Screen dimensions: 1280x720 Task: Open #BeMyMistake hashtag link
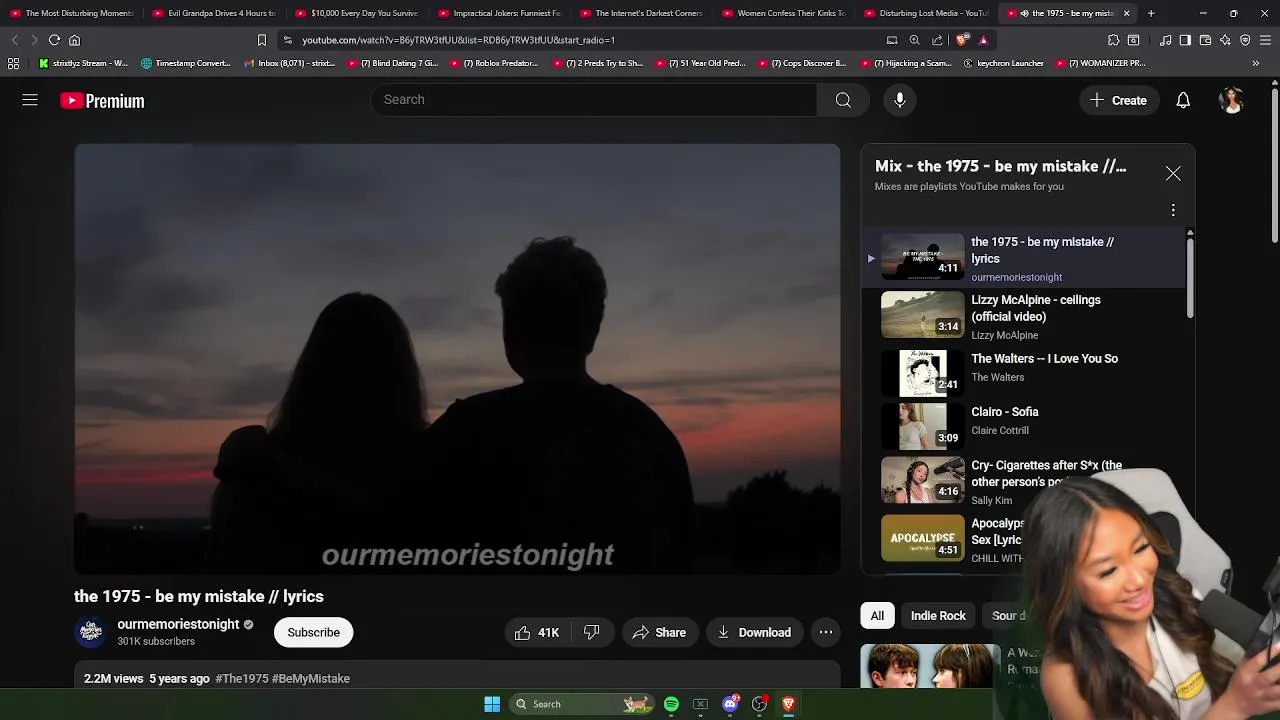point(311,678)
